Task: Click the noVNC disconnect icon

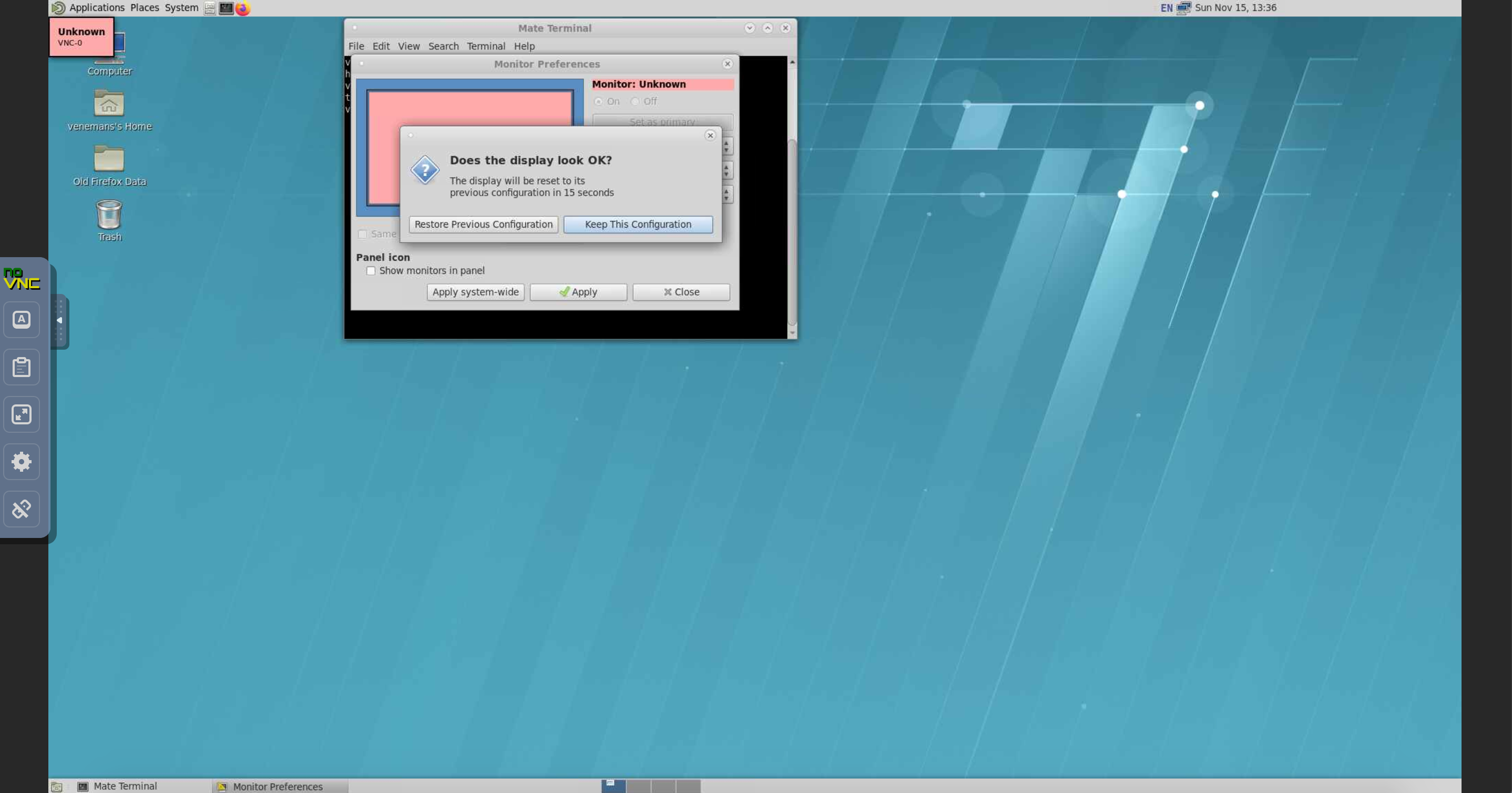Action: tap(22, 509)
